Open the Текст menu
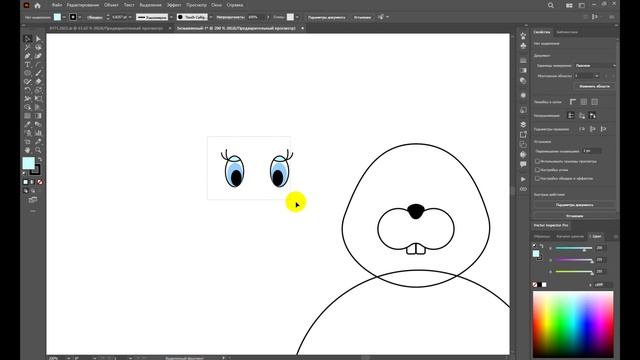The width and height of the screenshot is (640, 360). click(129, 5)
